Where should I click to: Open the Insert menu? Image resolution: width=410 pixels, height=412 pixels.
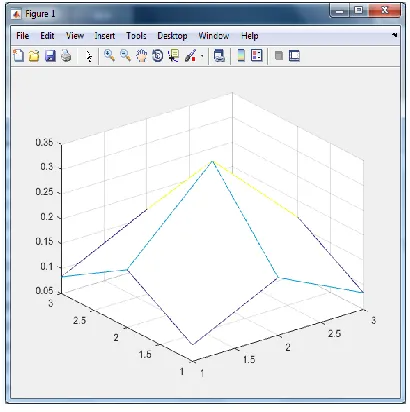point(105,36)
